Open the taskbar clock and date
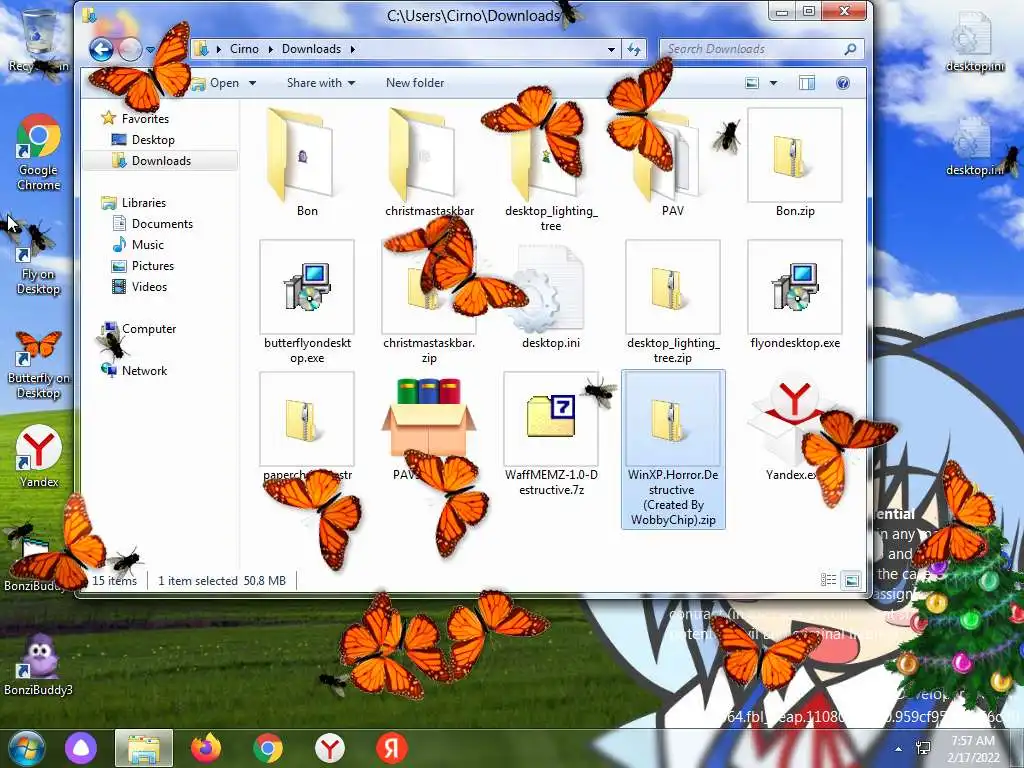1024x768 pixels. [973, 749]
